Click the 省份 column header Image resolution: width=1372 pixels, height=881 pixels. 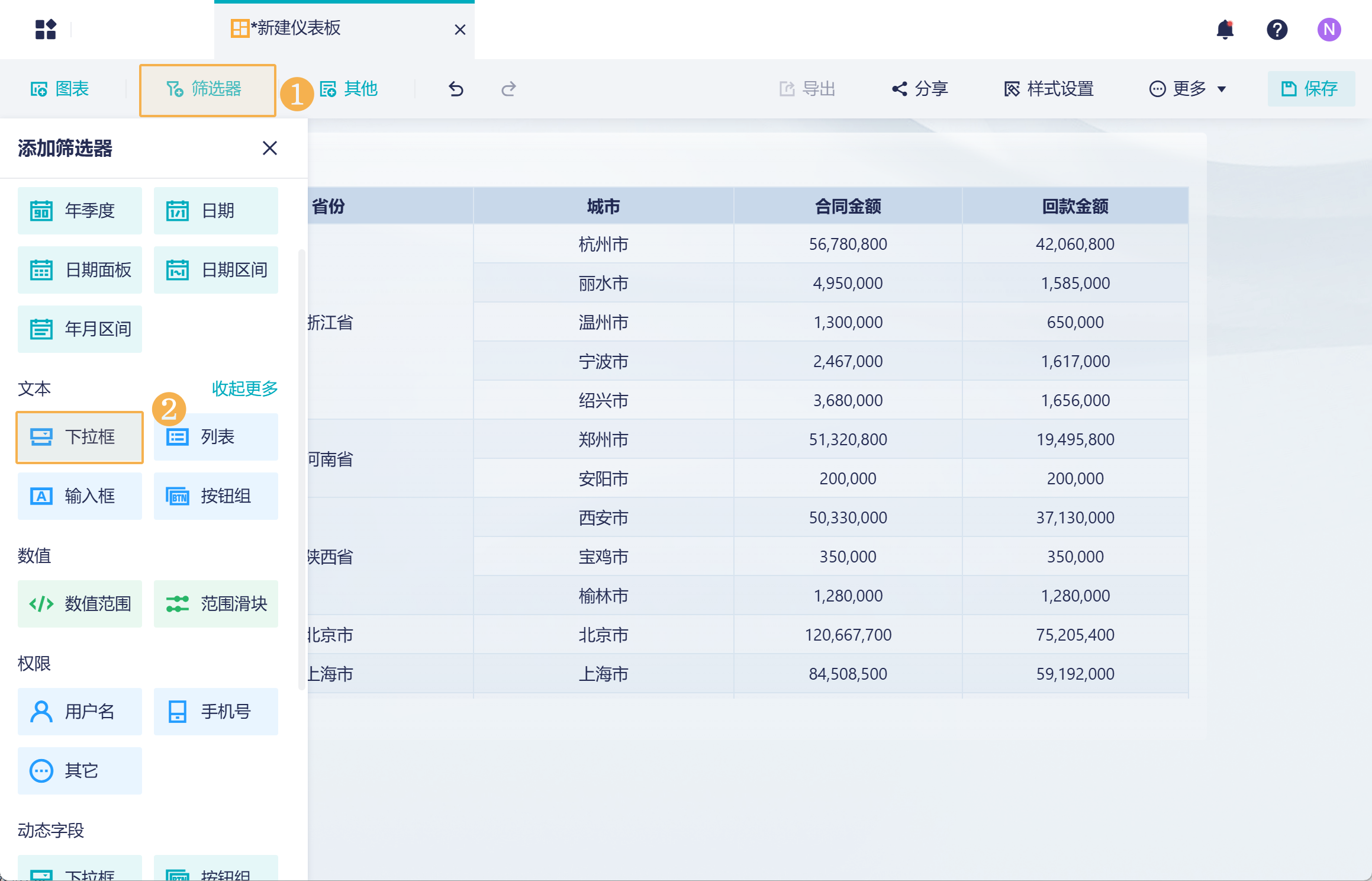391,206
